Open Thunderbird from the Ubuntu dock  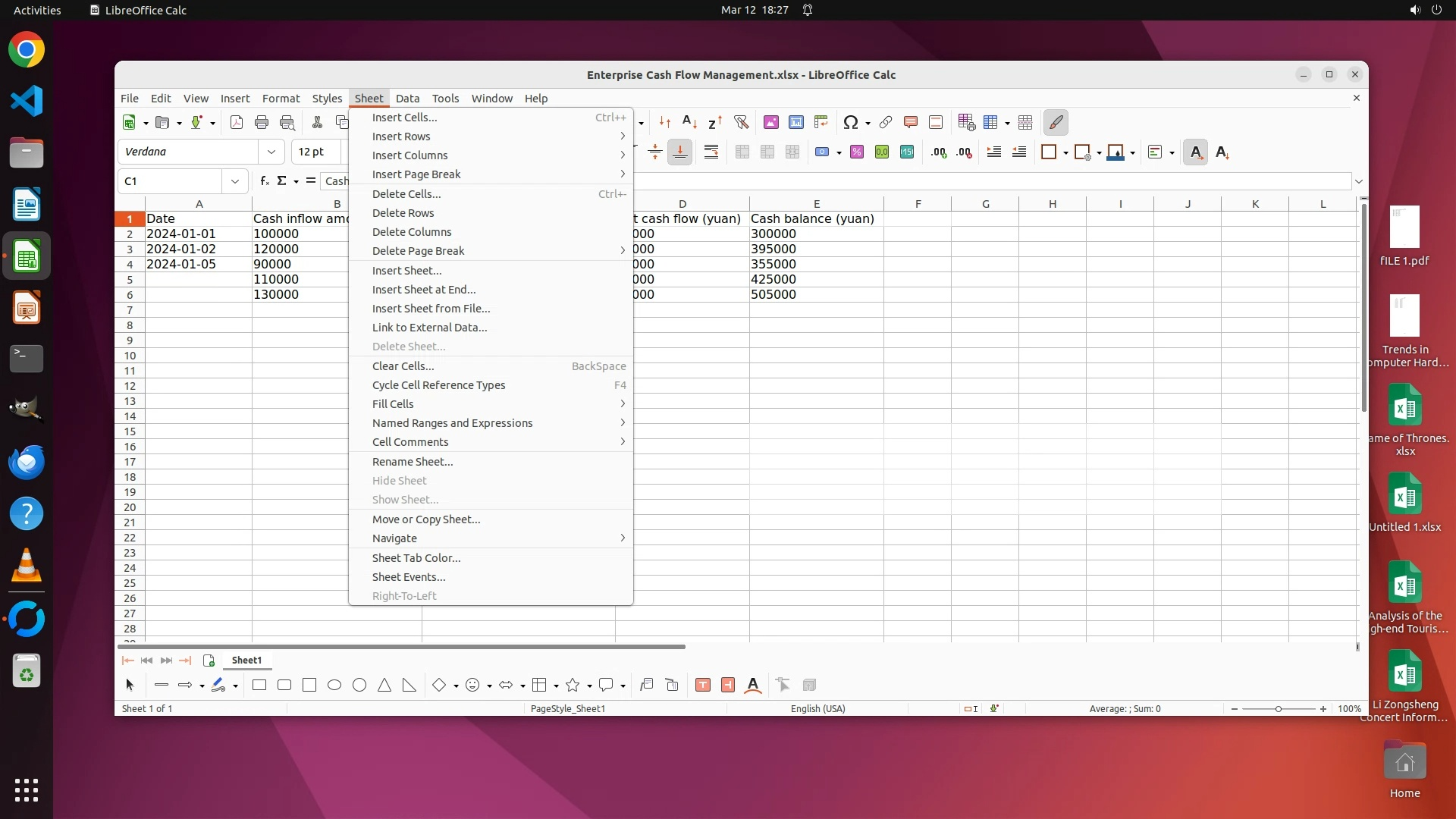click(27, 463)
